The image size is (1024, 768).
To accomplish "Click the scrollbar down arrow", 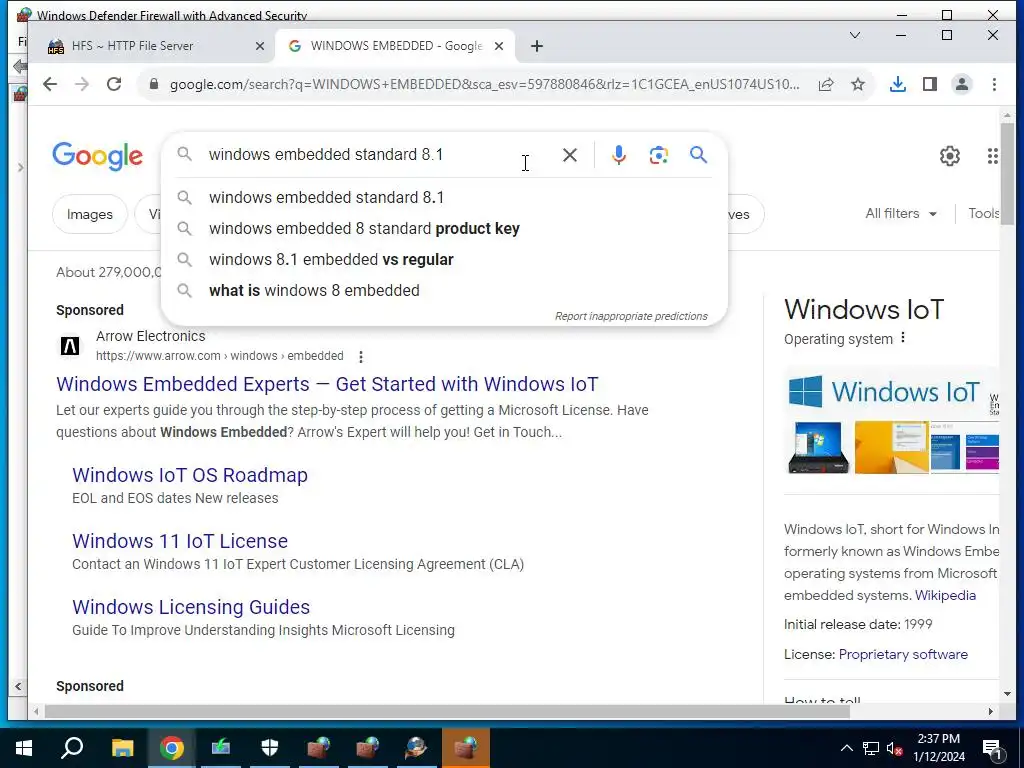I will [1007, 694].
